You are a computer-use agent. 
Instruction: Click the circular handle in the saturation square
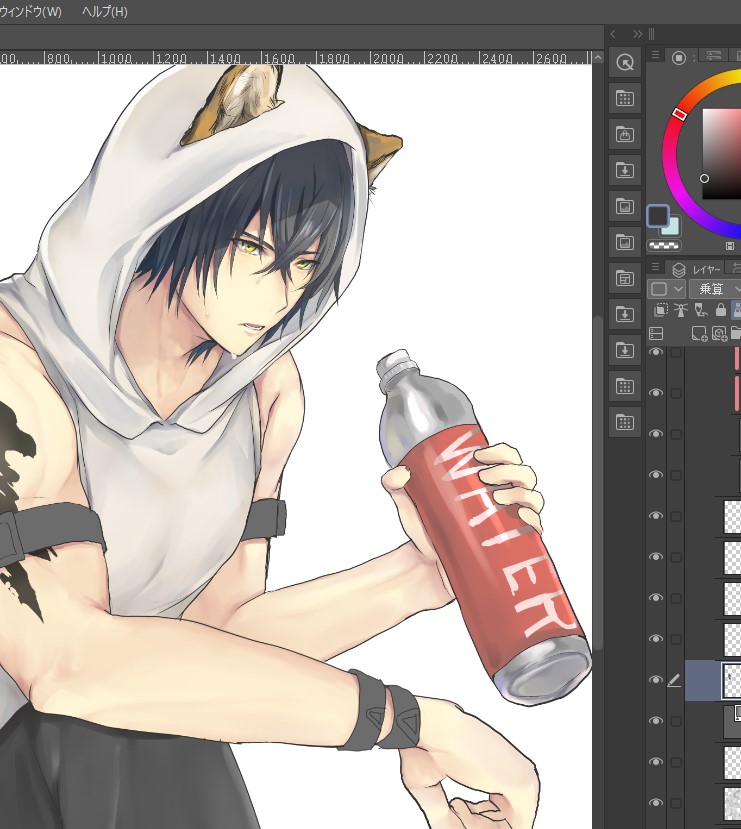[705, 179]
